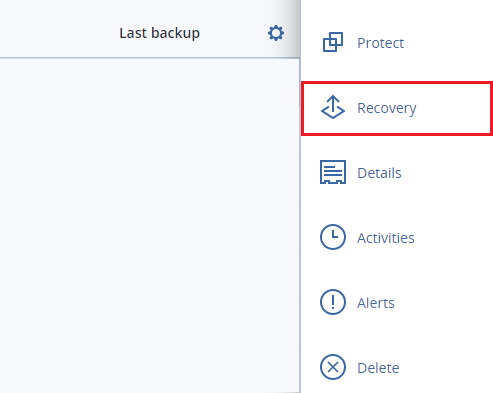Click the Details document icon

(333, 172)
